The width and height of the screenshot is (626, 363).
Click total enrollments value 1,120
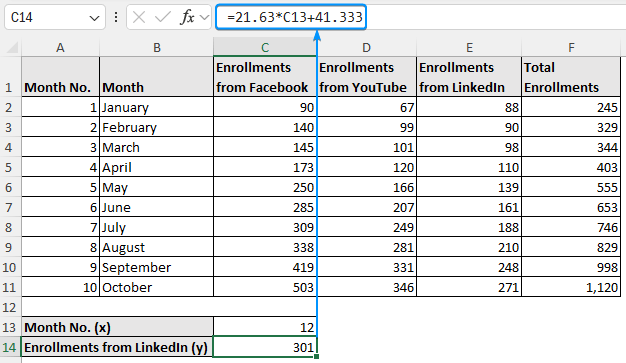click(x=571, y=287)
